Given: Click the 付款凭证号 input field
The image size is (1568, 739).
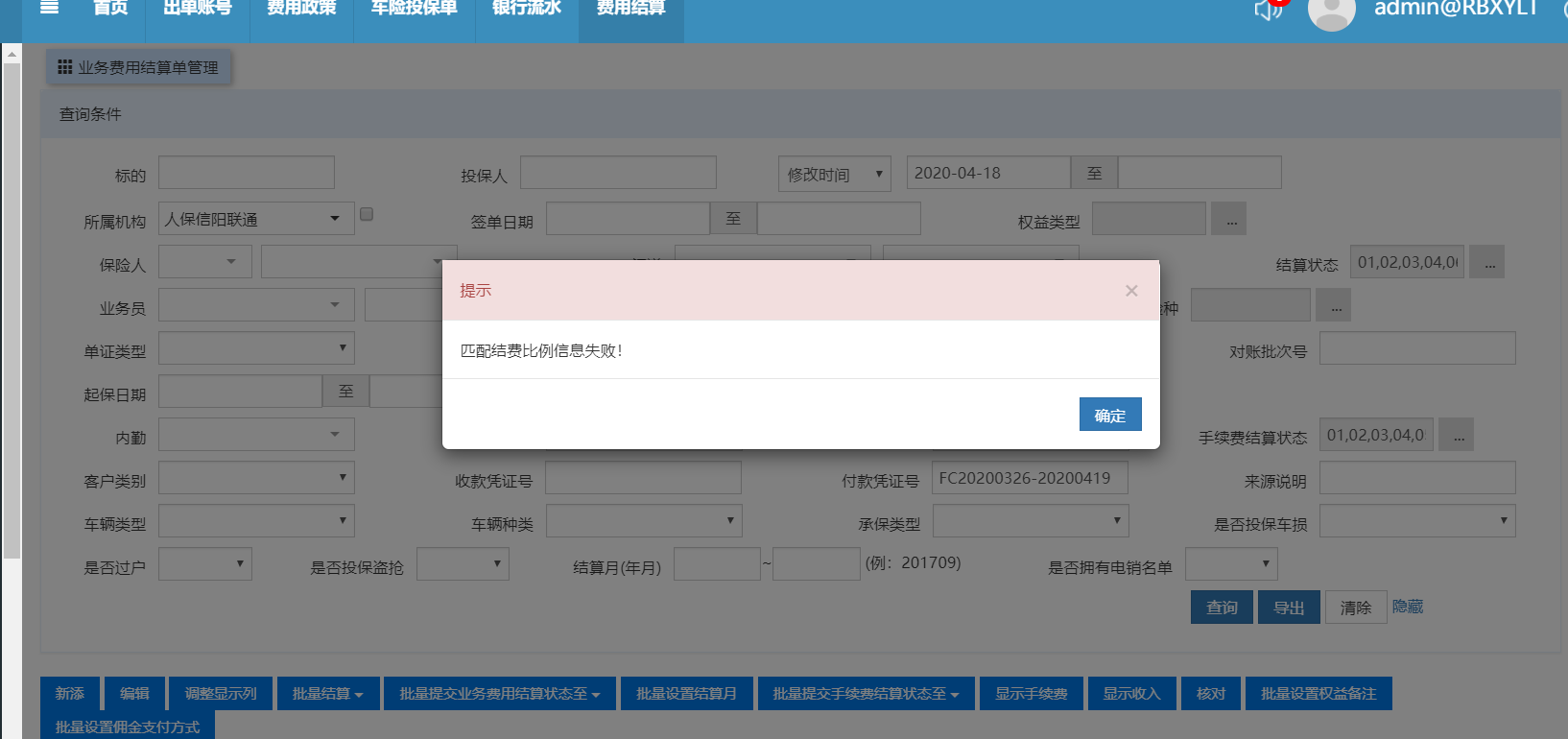Looking at the screenshot, I should point(1029,479).
